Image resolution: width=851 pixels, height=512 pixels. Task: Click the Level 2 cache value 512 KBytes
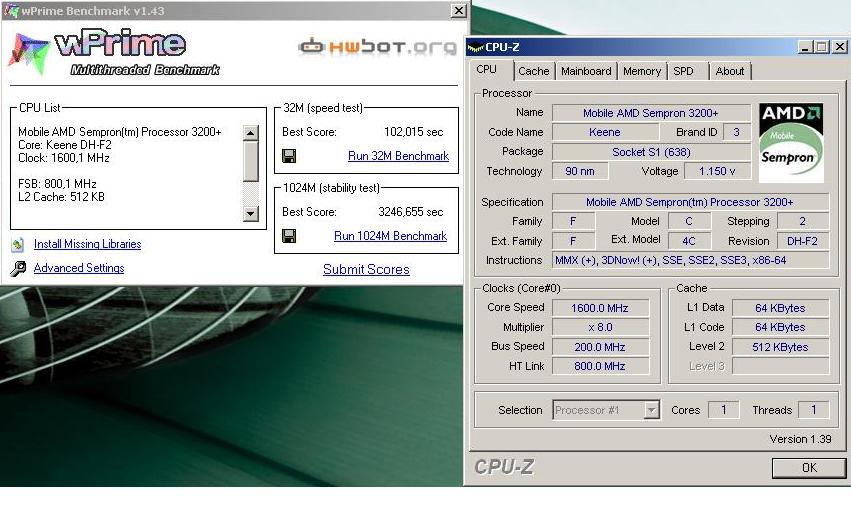point(780,347)
